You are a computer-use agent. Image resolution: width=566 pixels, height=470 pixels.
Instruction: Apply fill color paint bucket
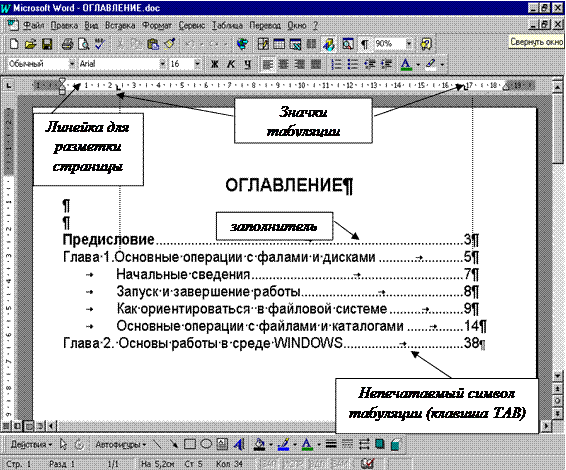(x=260, y=444)
